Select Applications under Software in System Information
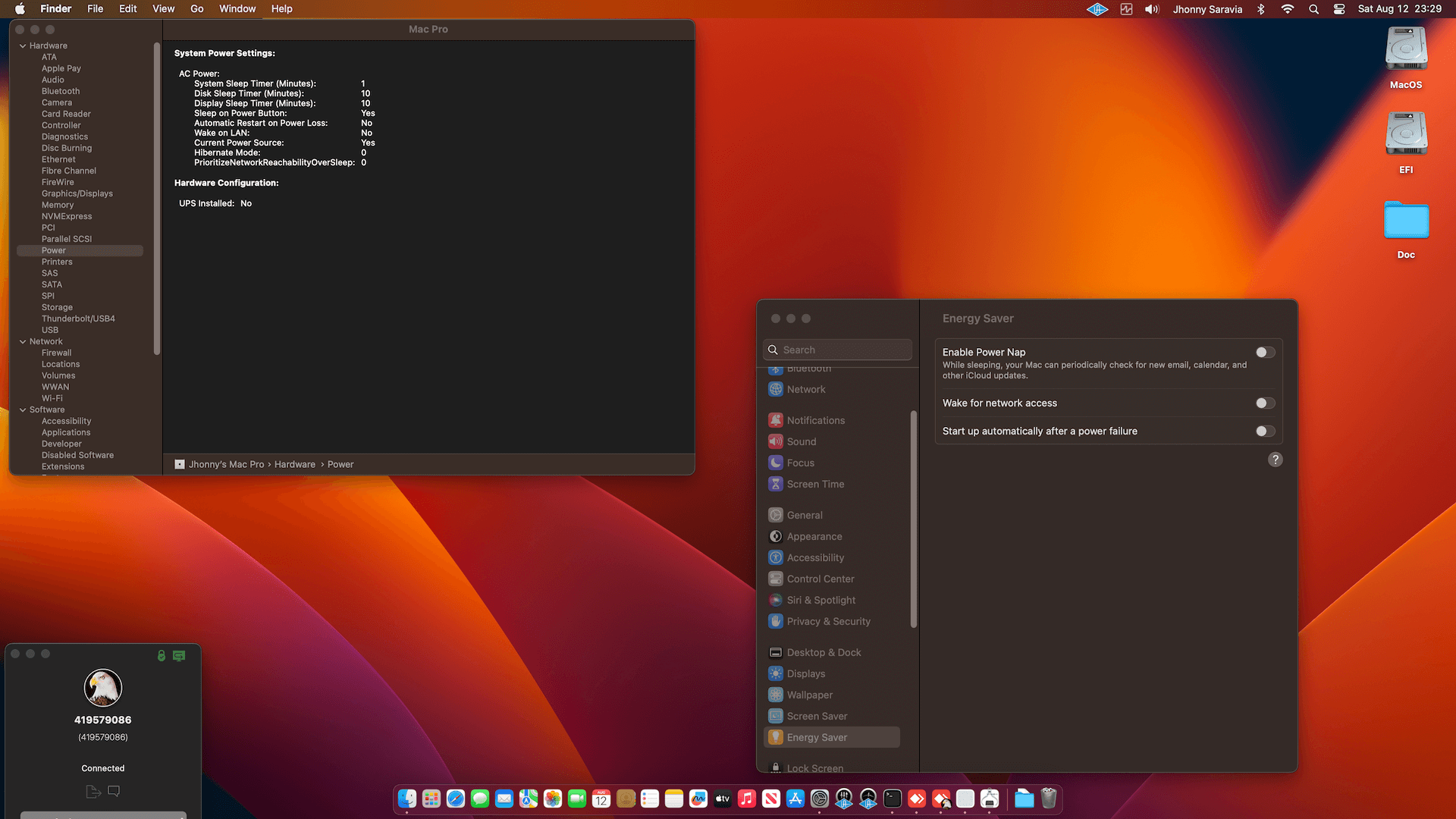 point(66,433)
